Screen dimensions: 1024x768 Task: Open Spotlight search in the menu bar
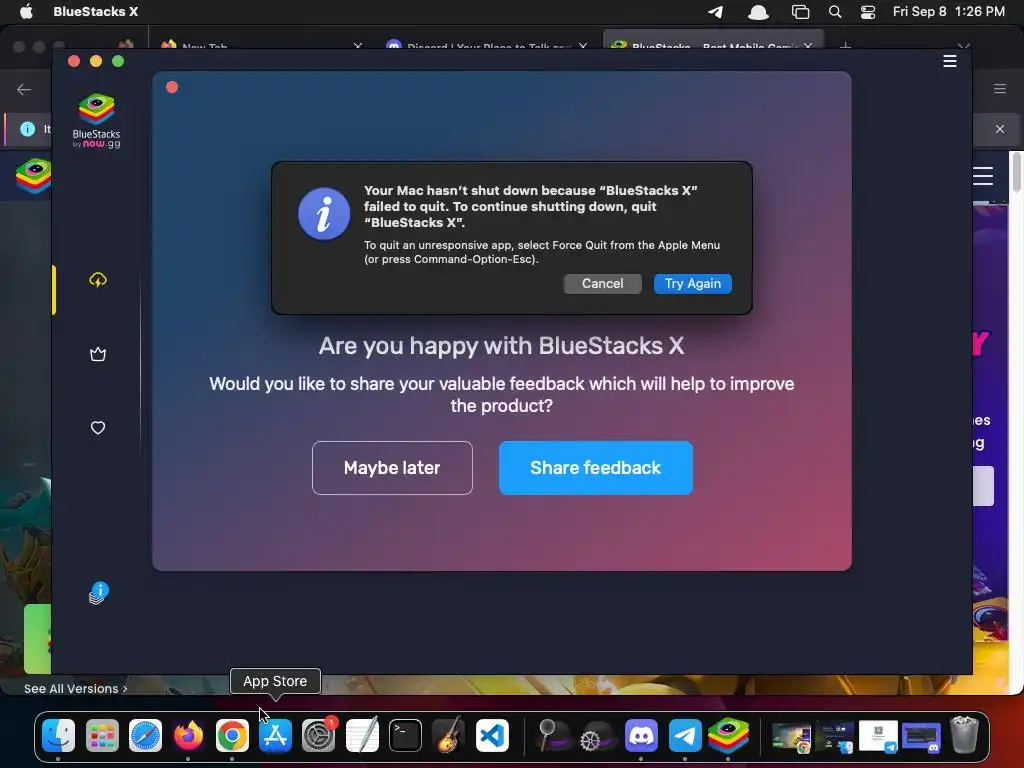click(835, 12)
